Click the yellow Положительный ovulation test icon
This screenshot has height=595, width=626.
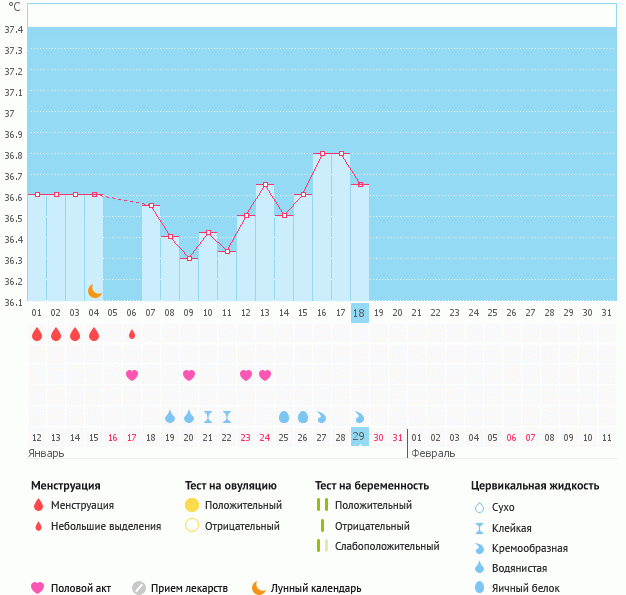[x=192, y=505]
